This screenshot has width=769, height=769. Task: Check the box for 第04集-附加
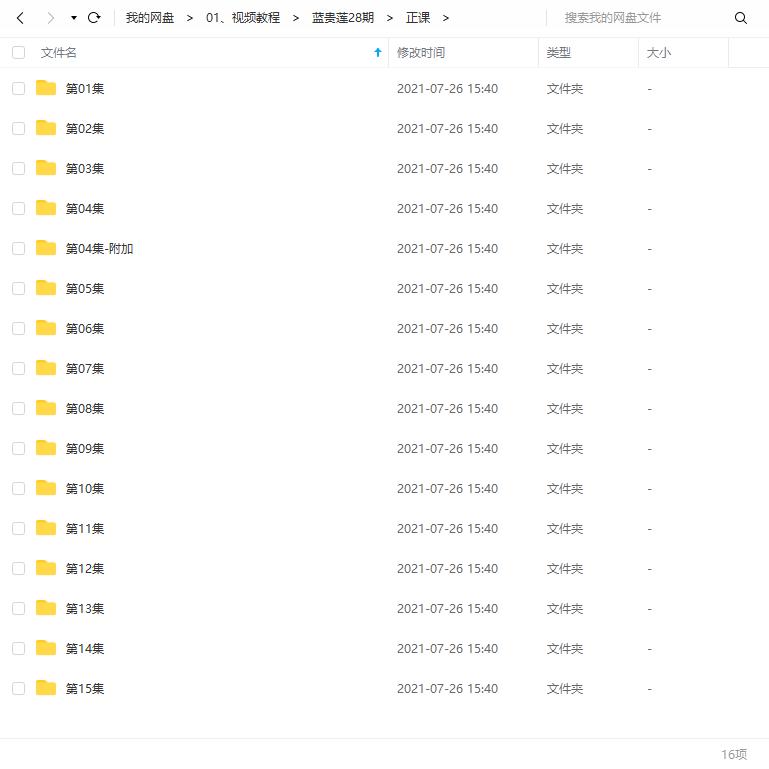coord(19,249)
